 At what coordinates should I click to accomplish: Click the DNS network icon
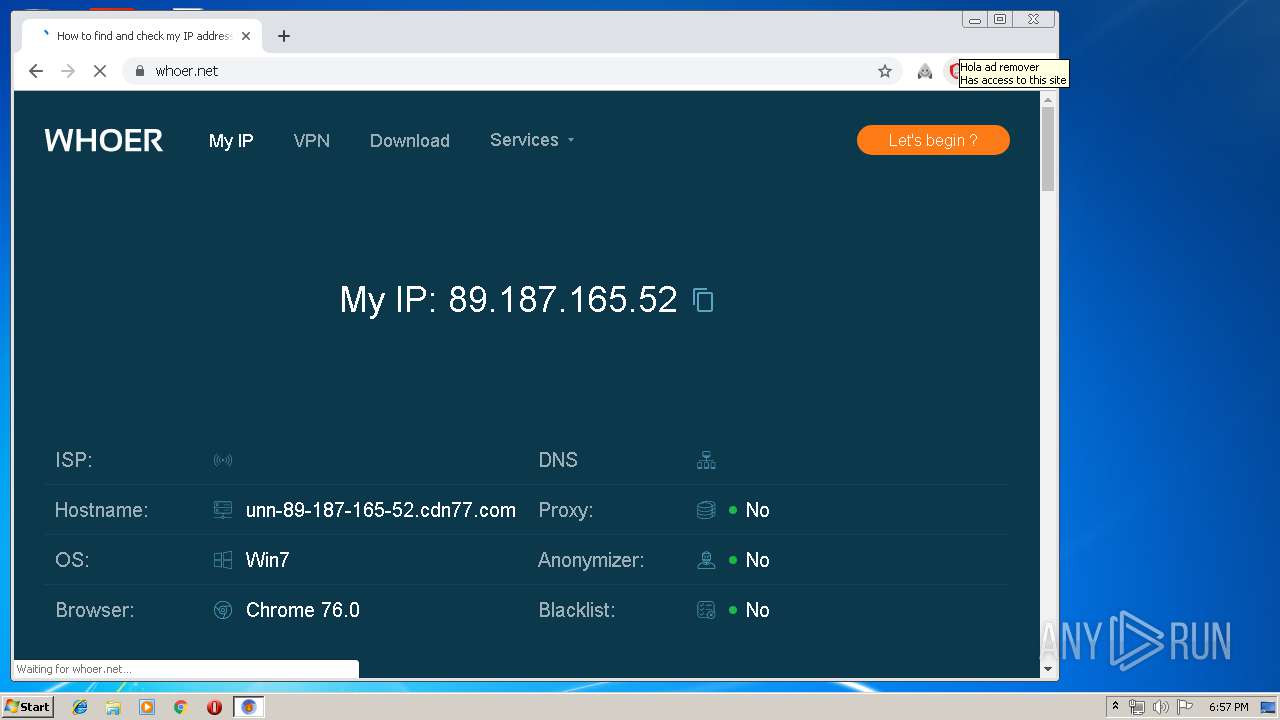click(706, 460)
